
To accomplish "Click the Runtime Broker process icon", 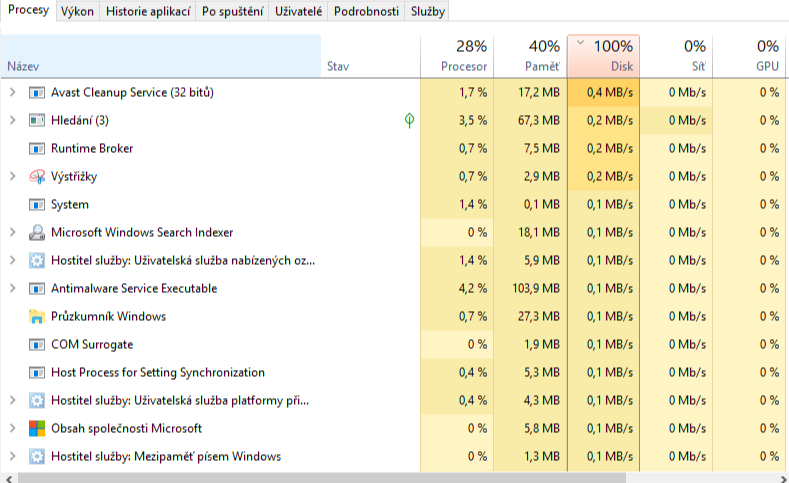I will (37, 148).
